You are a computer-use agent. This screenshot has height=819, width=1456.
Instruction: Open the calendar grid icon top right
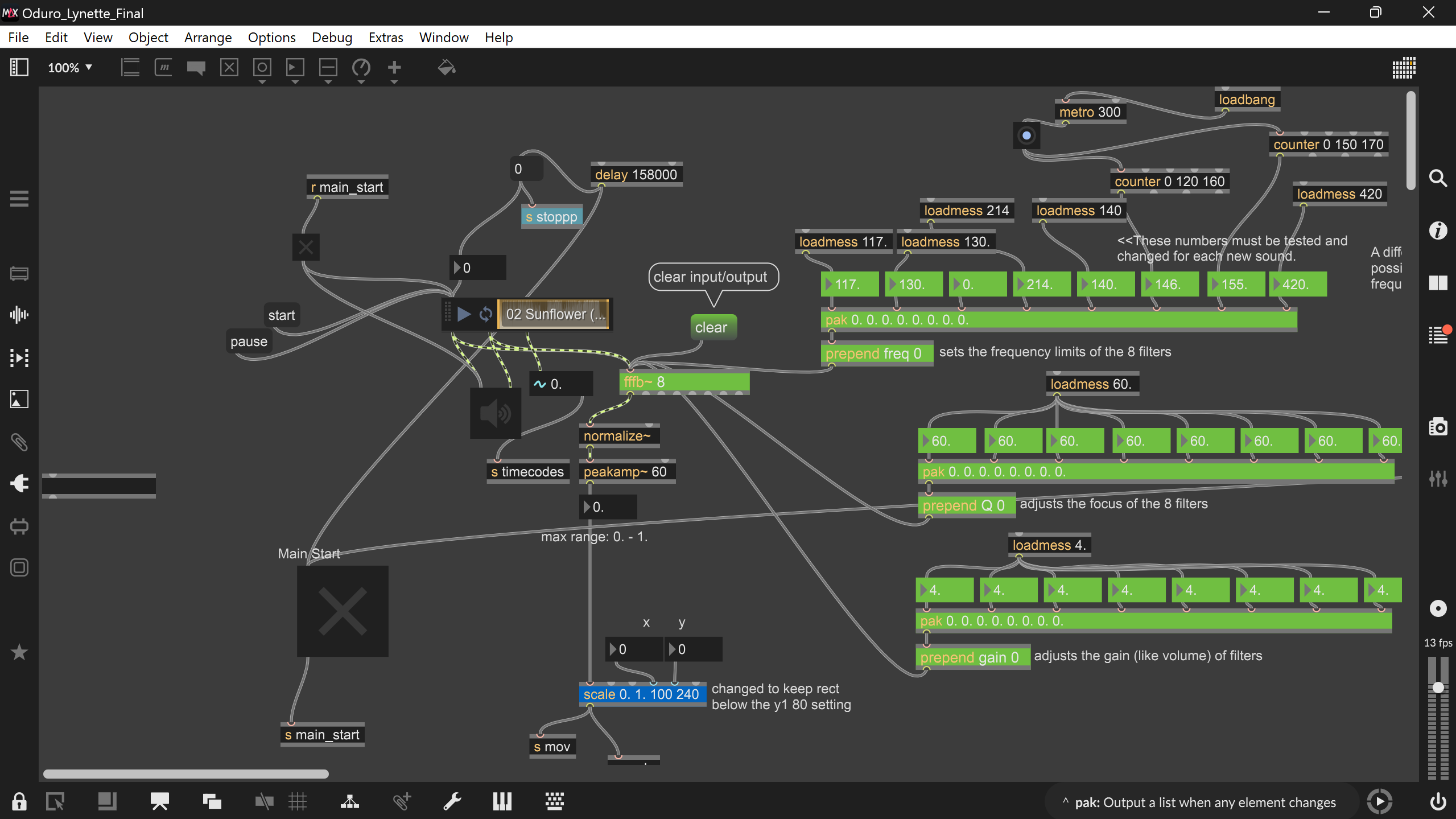click(x=1404, y=68)
